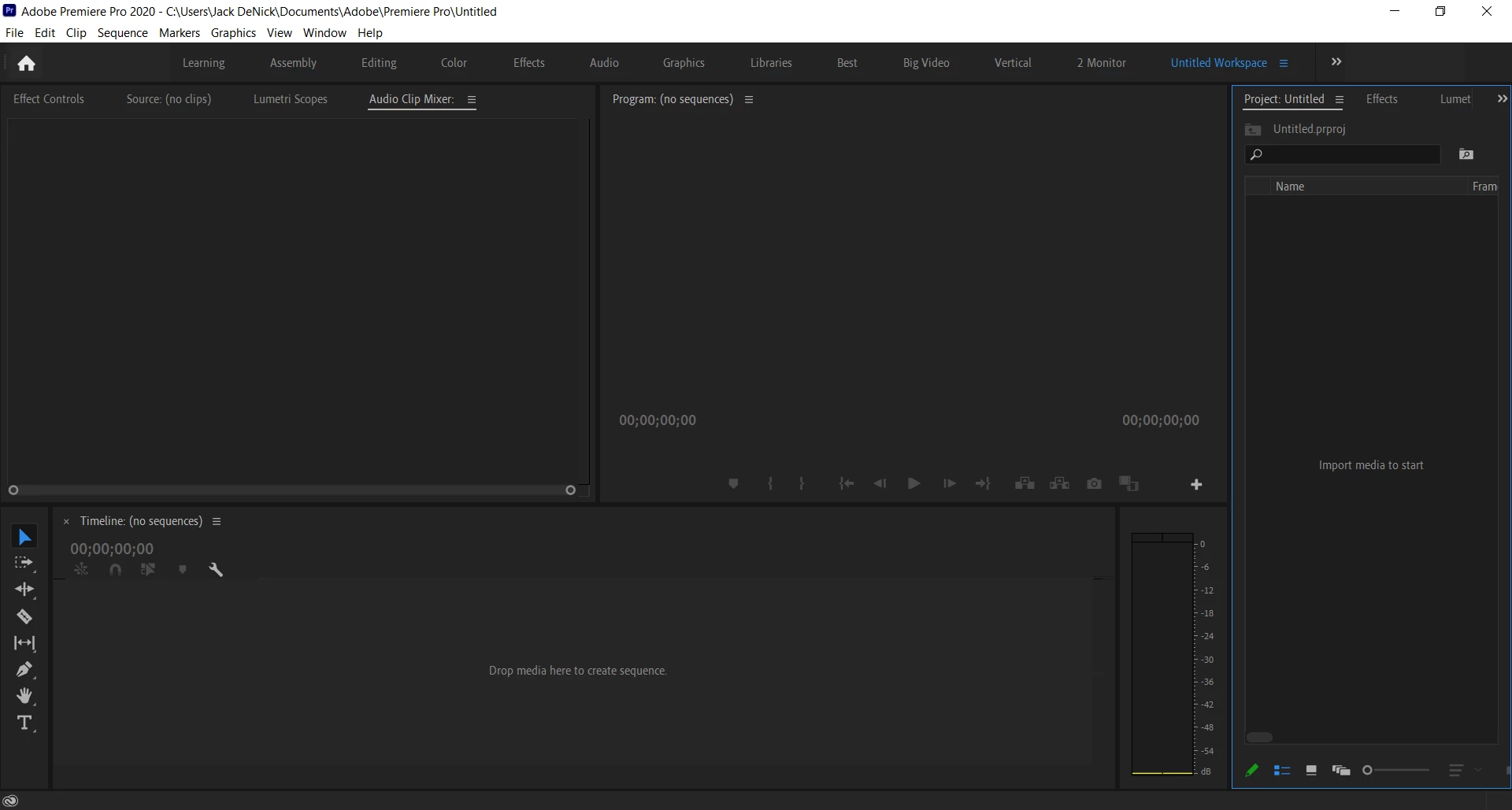
Task: Switch Project panel to List View
Action: pyautogui.click(x=1282, y=771)
